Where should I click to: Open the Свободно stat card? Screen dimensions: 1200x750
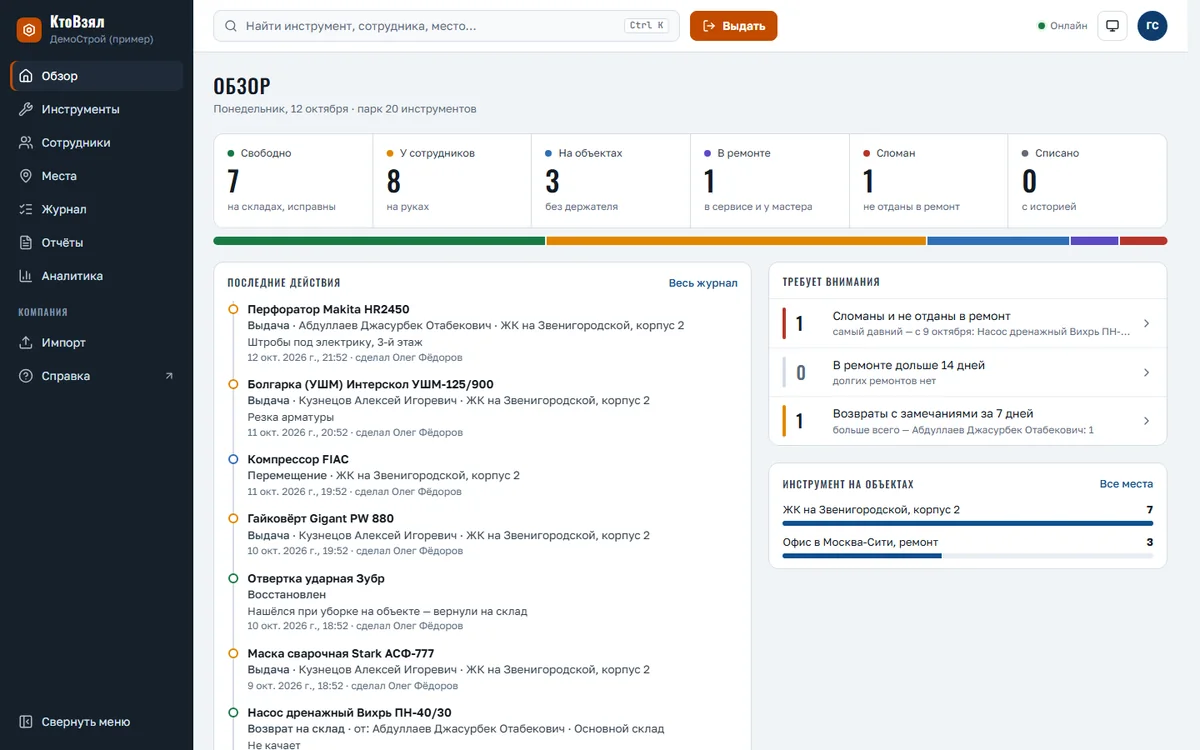point(293,181)
